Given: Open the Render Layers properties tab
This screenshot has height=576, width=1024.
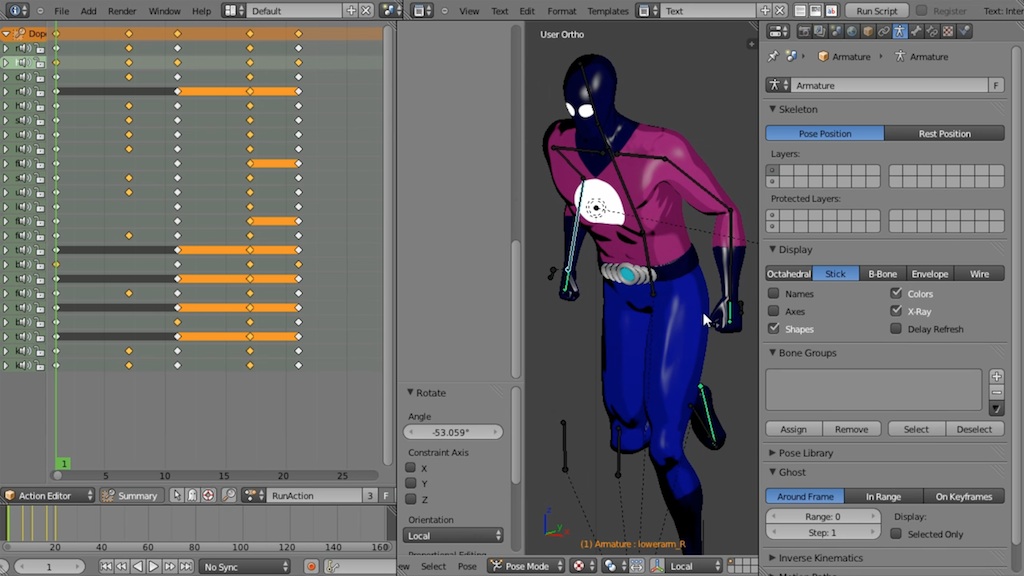Looking at the screenshot, I should 820,31.
